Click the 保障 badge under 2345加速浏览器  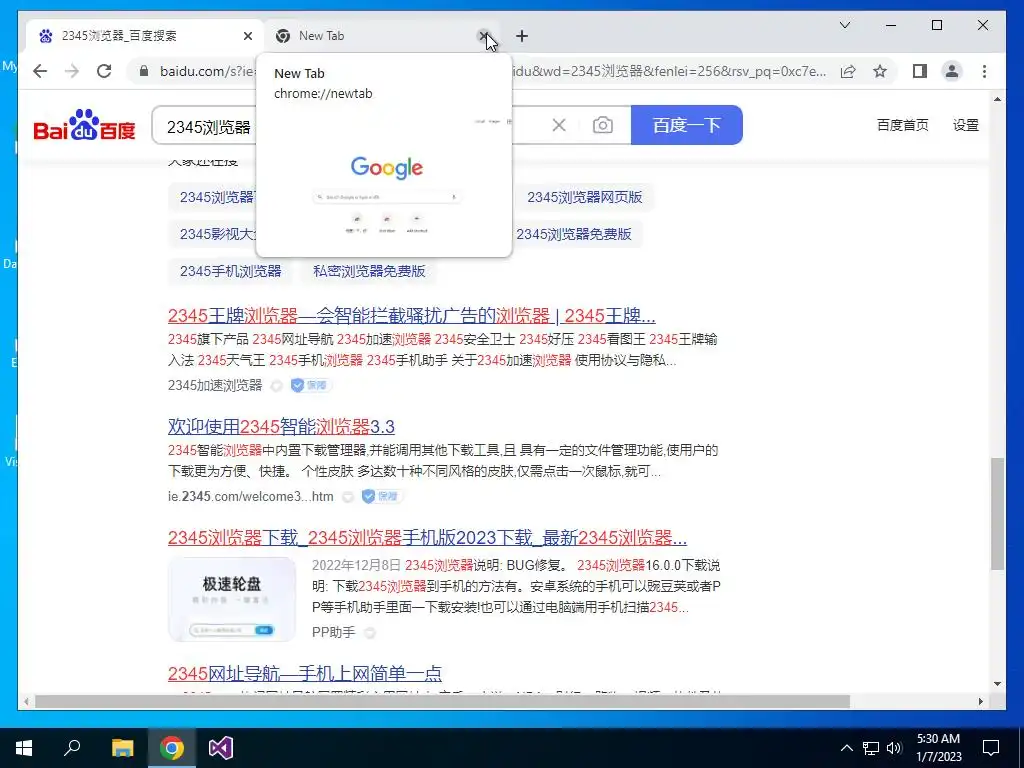pos(310,385)
